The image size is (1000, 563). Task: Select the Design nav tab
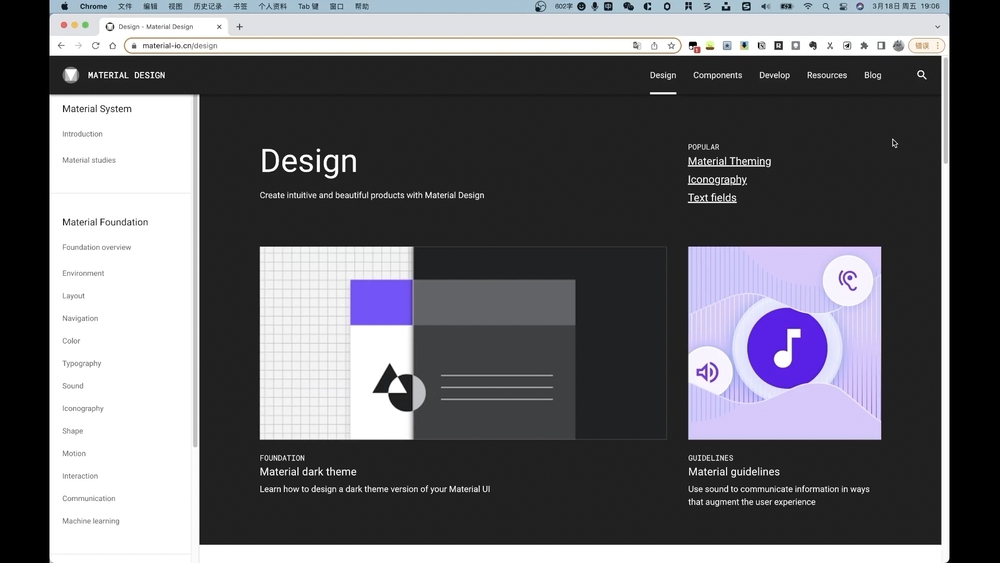tap(663, 75)
